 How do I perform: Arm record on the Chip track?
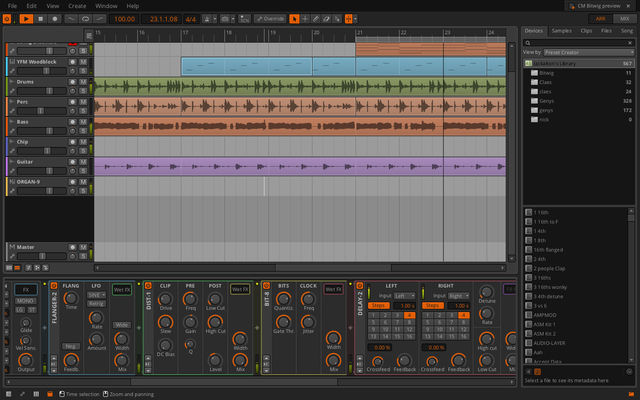pos(73,142)
